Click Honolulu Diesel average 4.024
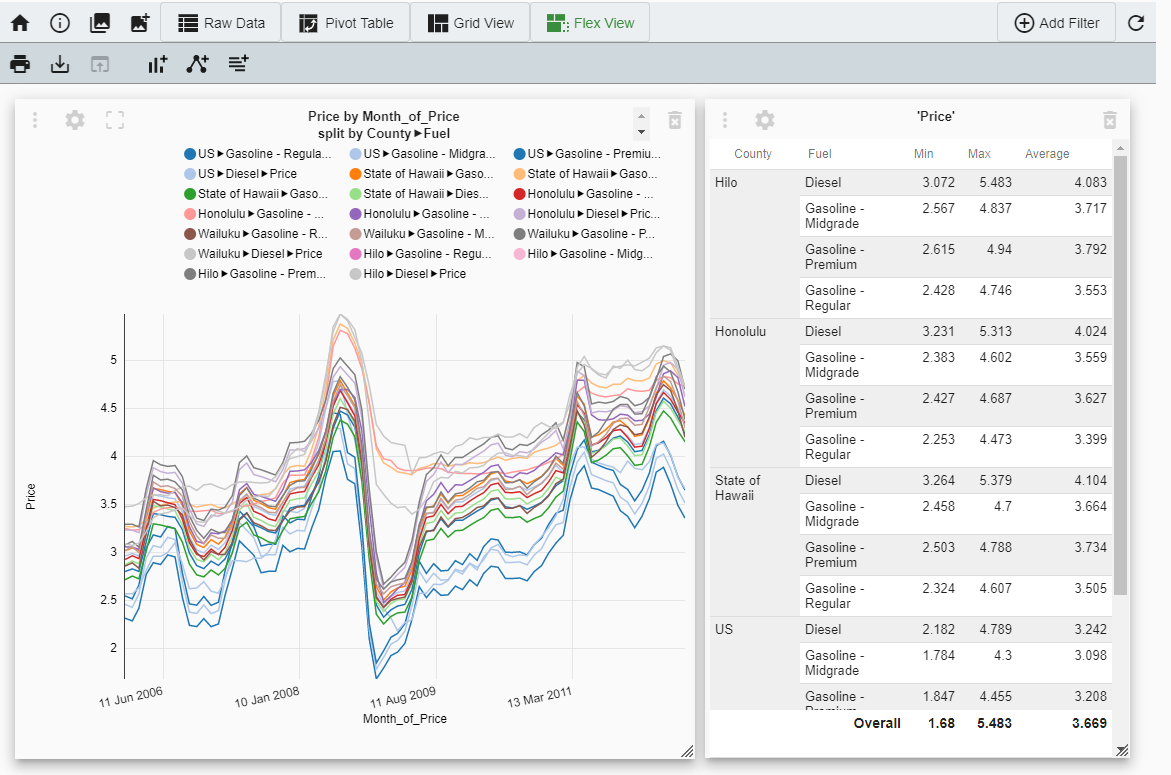The width and height of the screenshot is (1171, 775). coord(1090,332)
